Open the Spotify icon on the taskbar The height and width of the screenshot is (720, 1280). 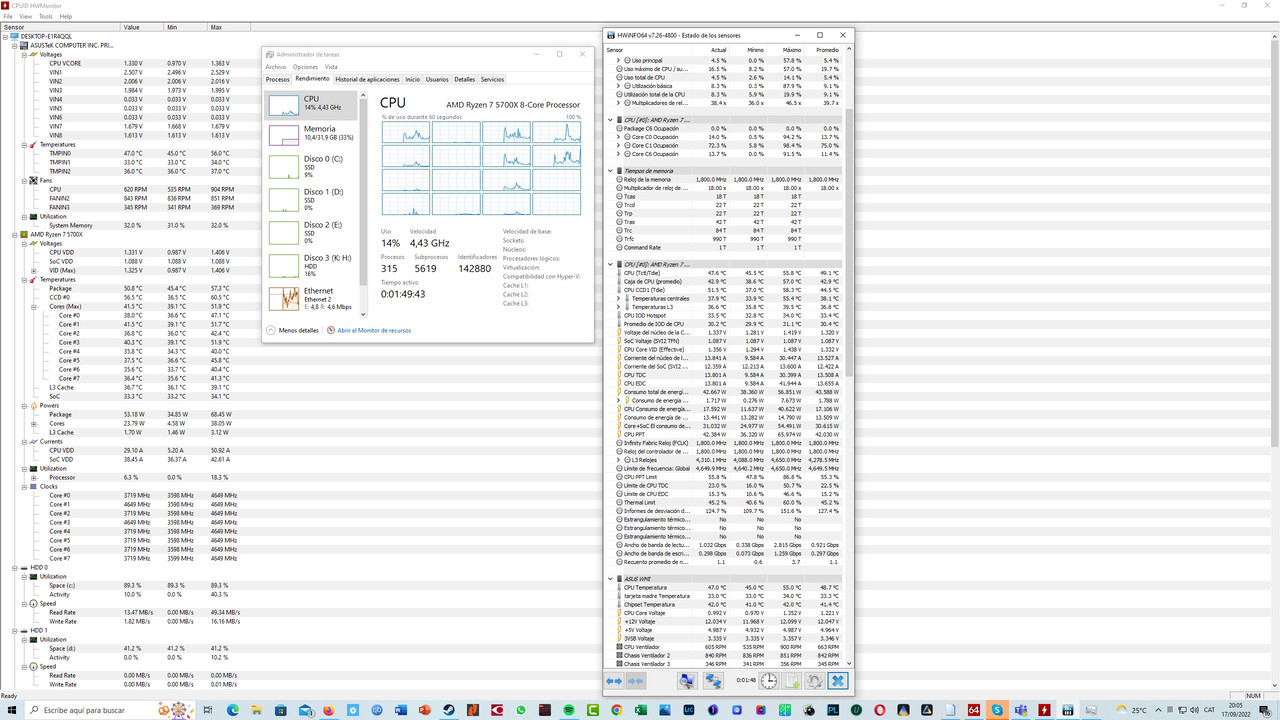pos(569,710)
